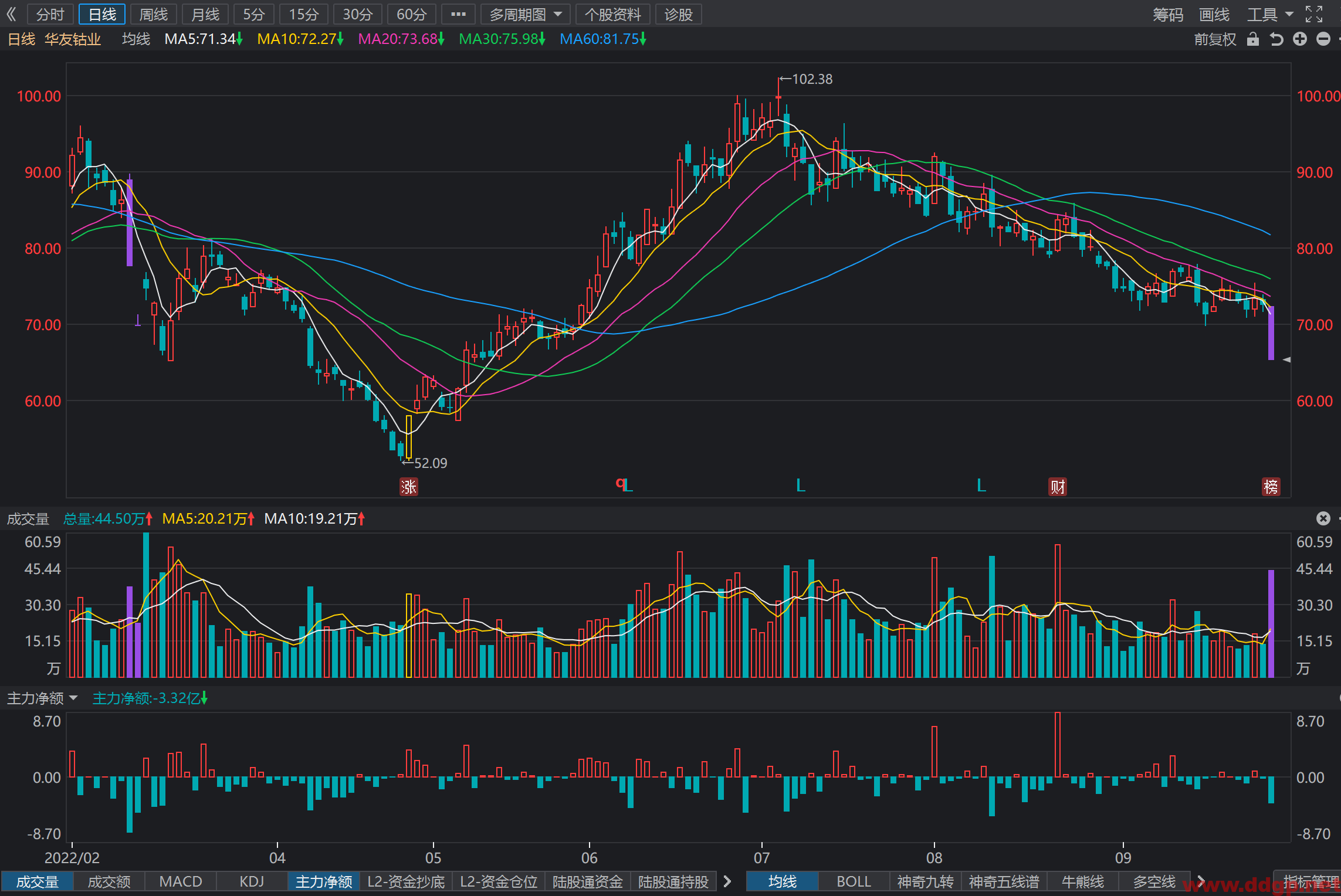Click the 主力净额:-3.32亿 value
This screenshot has height=896, width=1341.
click(150, 698)
